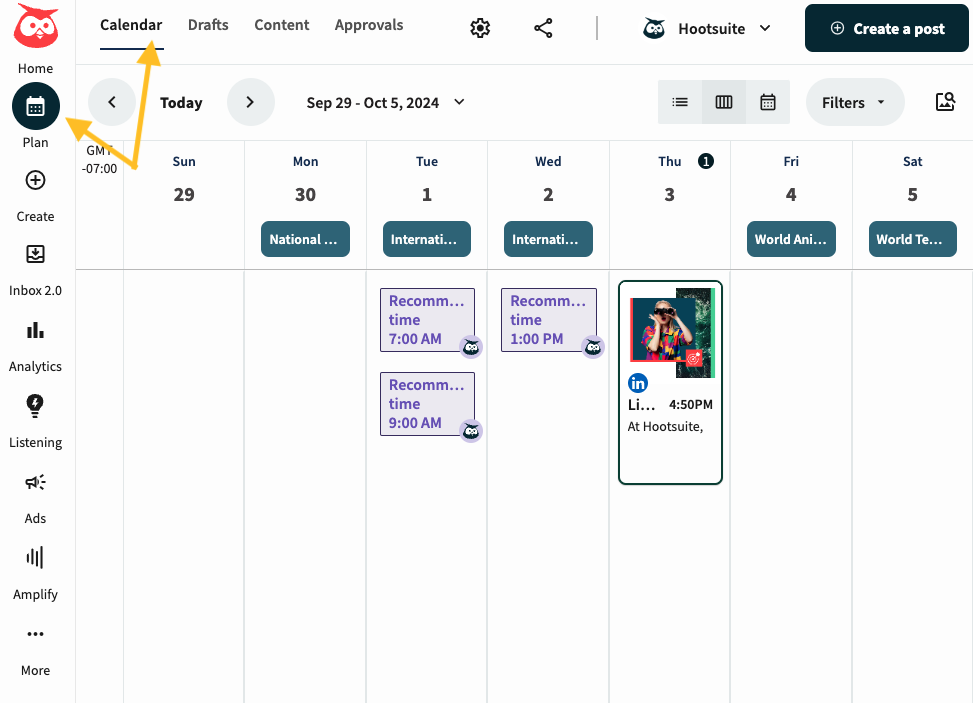Open the publishing settings gear
The height and width of the screenshot is (703, 973).
(x=479, y=28)
